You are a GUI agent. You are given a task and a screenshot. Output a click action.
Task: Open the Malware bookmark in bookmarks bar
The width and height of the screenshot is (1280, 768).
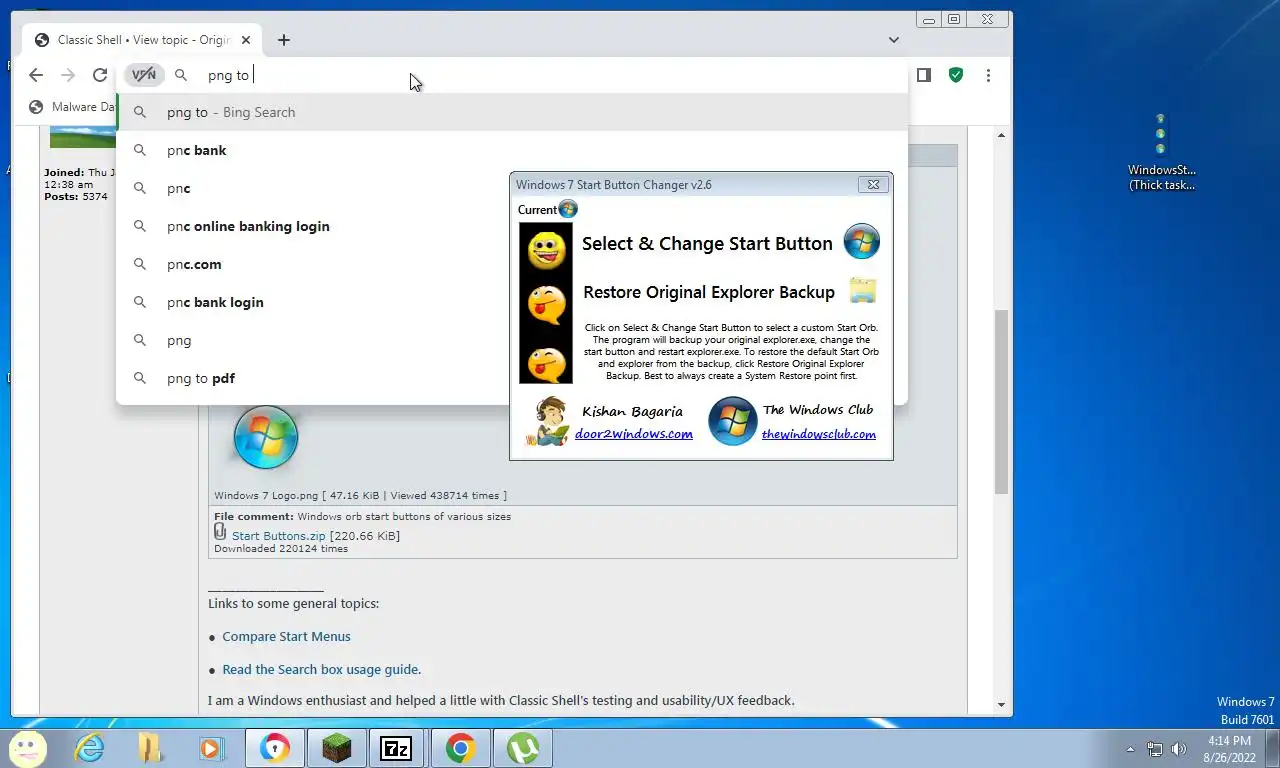[x=72, y=107]
